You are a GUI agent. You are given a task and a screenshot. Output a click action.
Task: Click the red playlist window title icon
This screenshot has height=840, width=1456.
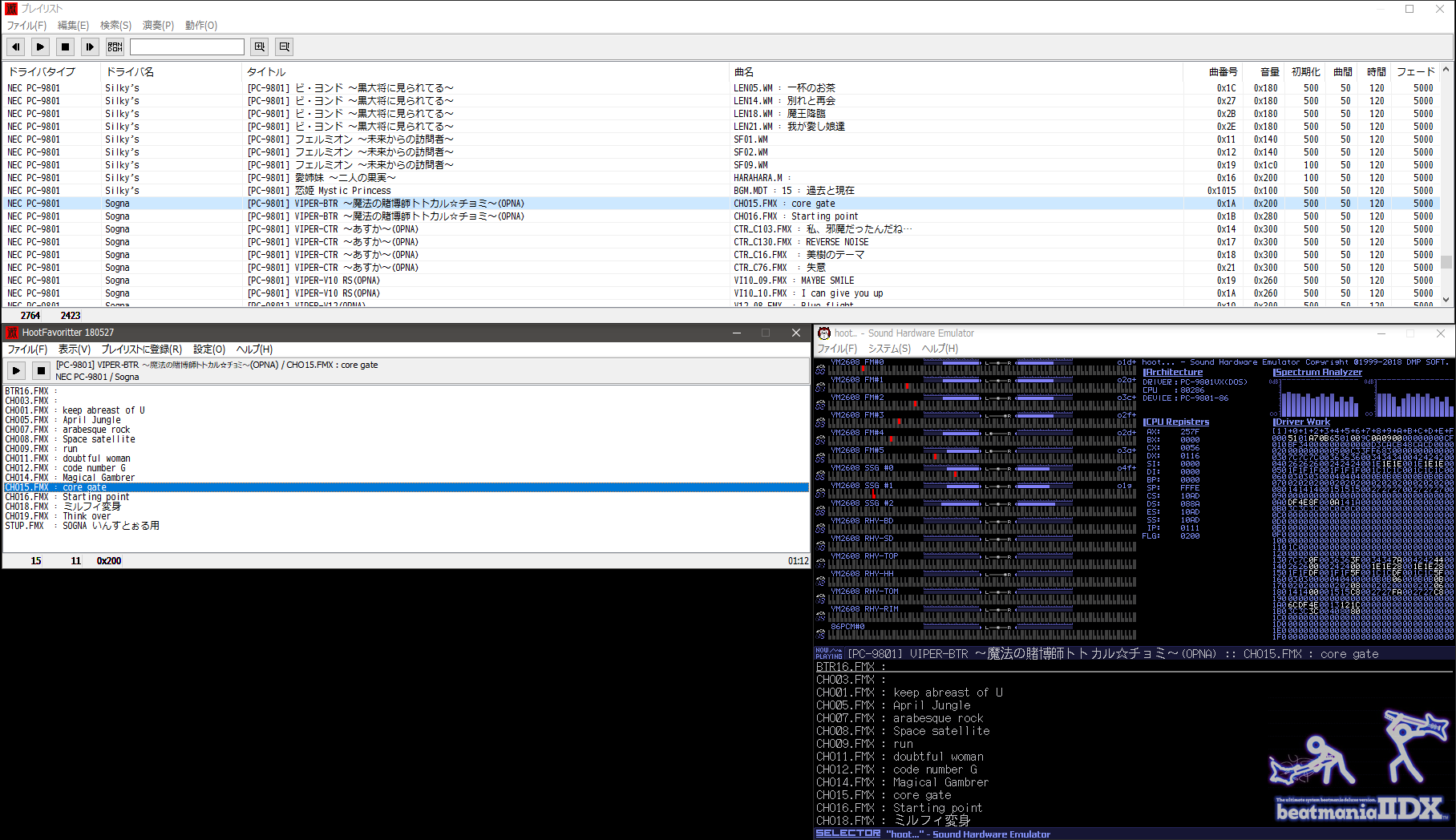[11, 9]
